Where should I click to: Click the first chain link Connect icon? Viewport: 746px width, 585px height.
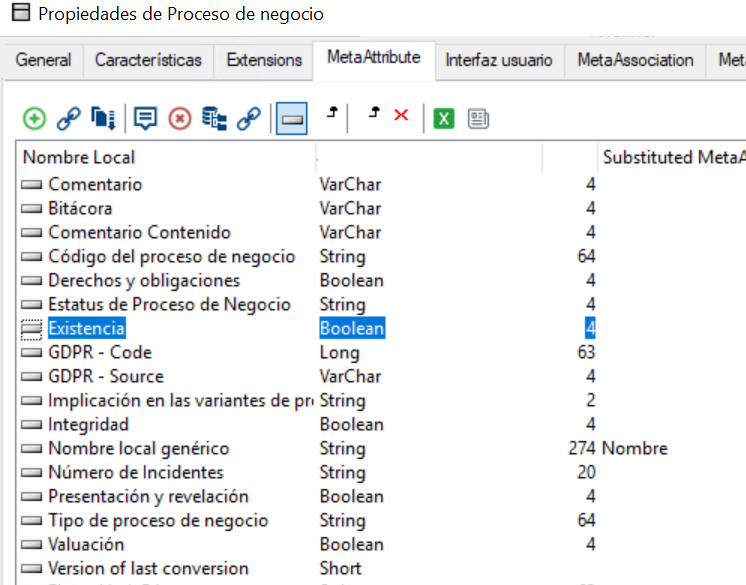point(69,118)
